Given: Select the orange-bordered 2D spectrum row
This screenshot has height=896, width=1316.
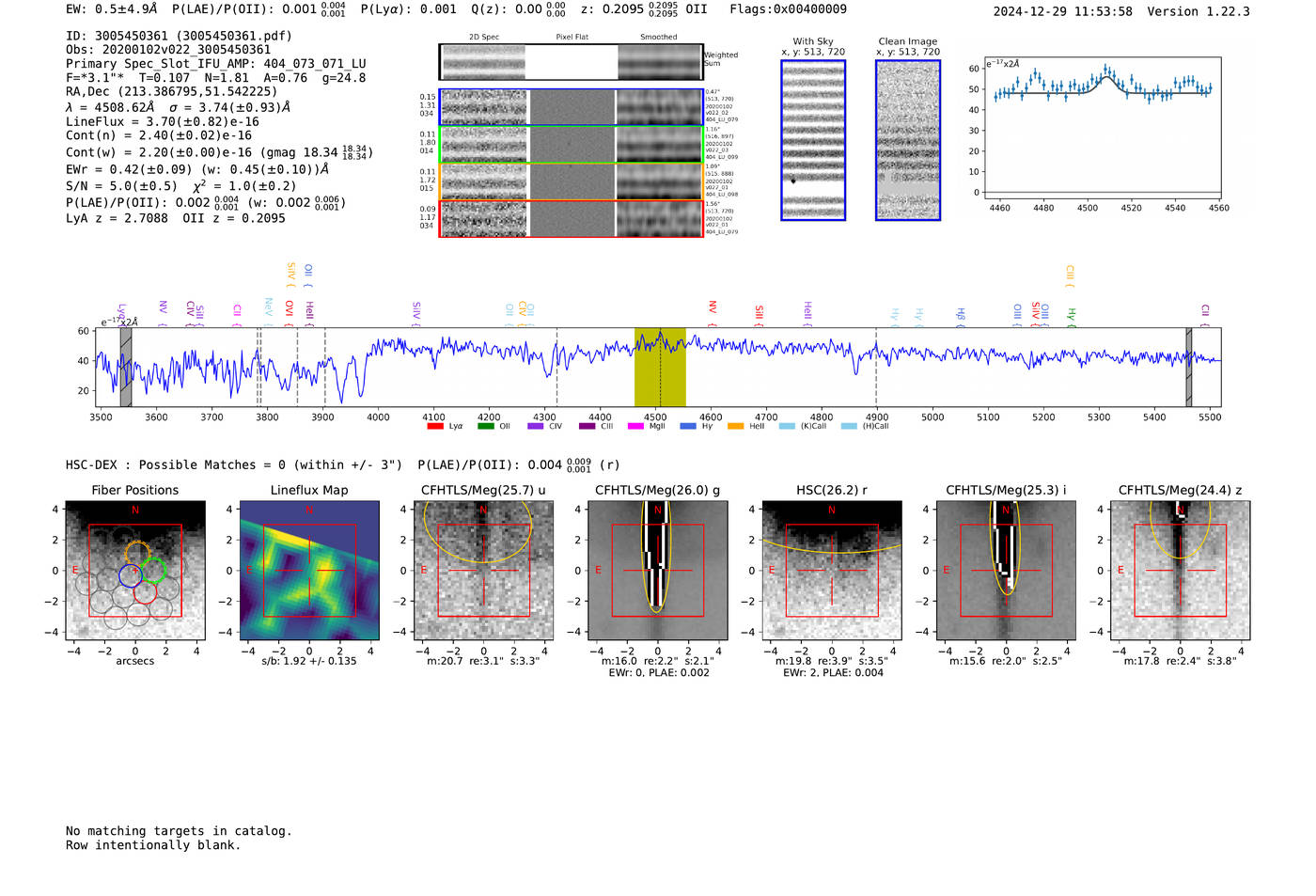Looking at the screenshot, I should (571, 181).
